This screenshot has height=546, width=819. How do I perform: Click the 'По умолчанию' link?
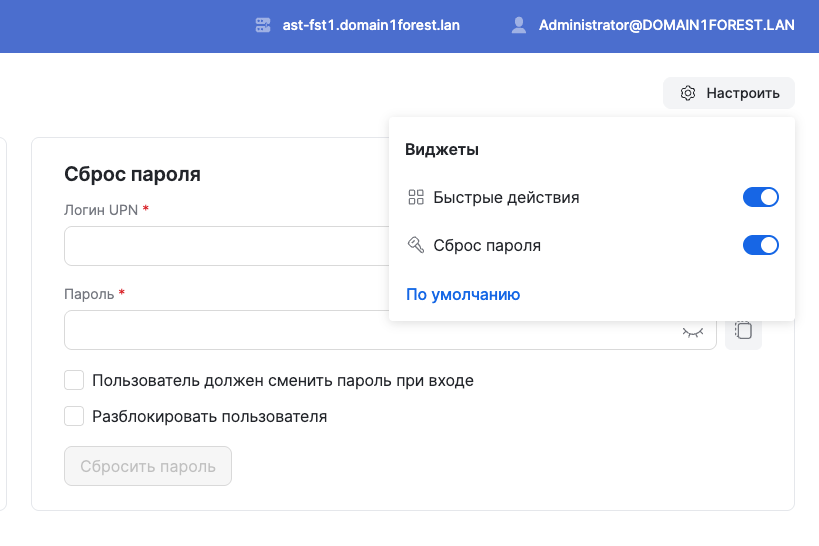coord(462,294)
